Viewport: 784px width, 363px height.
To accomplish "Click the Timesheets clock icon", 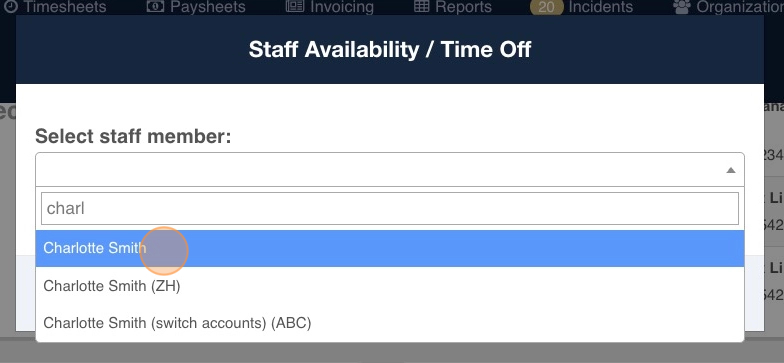I will click(x=10, y=6).
